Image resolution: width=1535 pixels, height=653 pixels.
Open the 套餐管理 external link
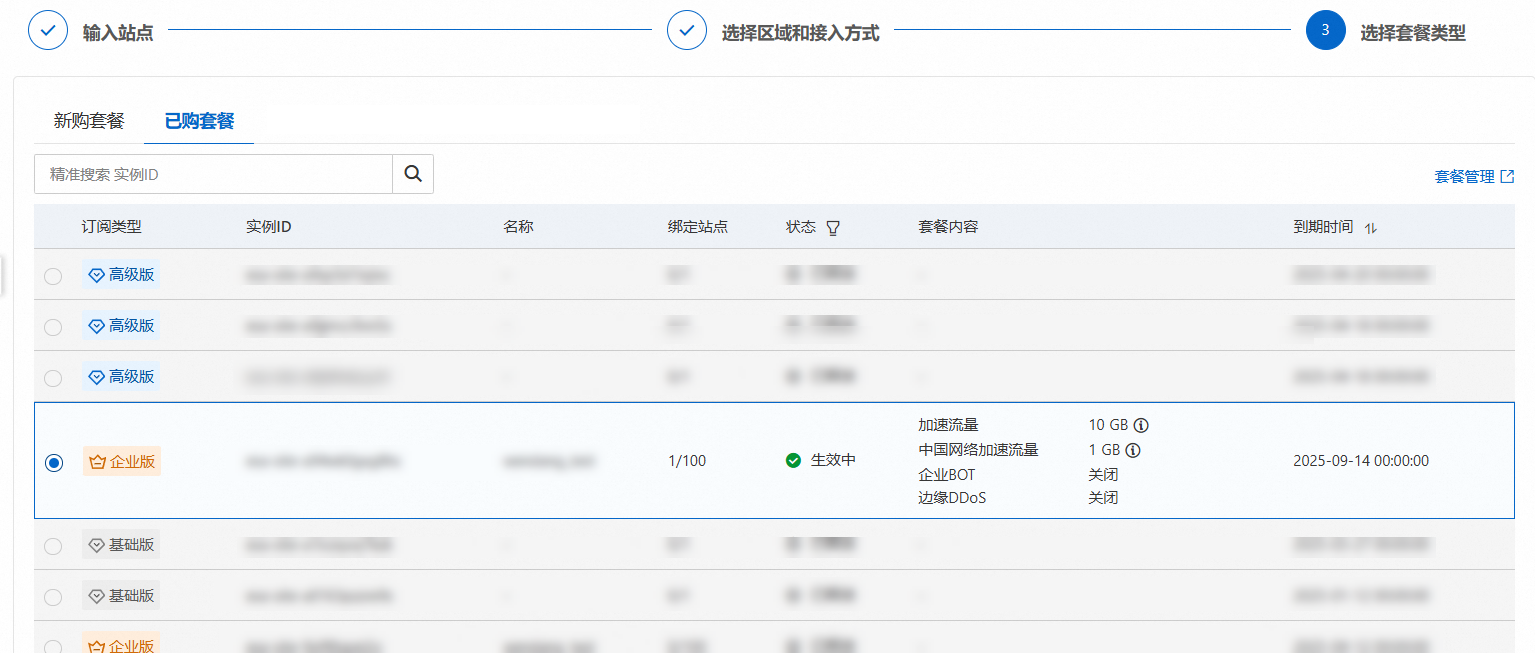(1474, 177)
